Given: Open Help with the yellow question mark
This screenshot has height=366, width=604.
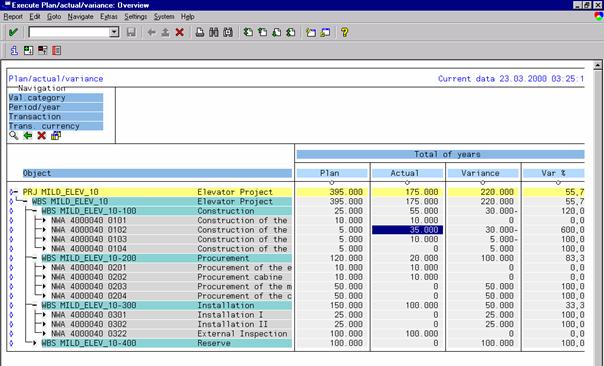Looking at the screenshot, I should (345, 32).
